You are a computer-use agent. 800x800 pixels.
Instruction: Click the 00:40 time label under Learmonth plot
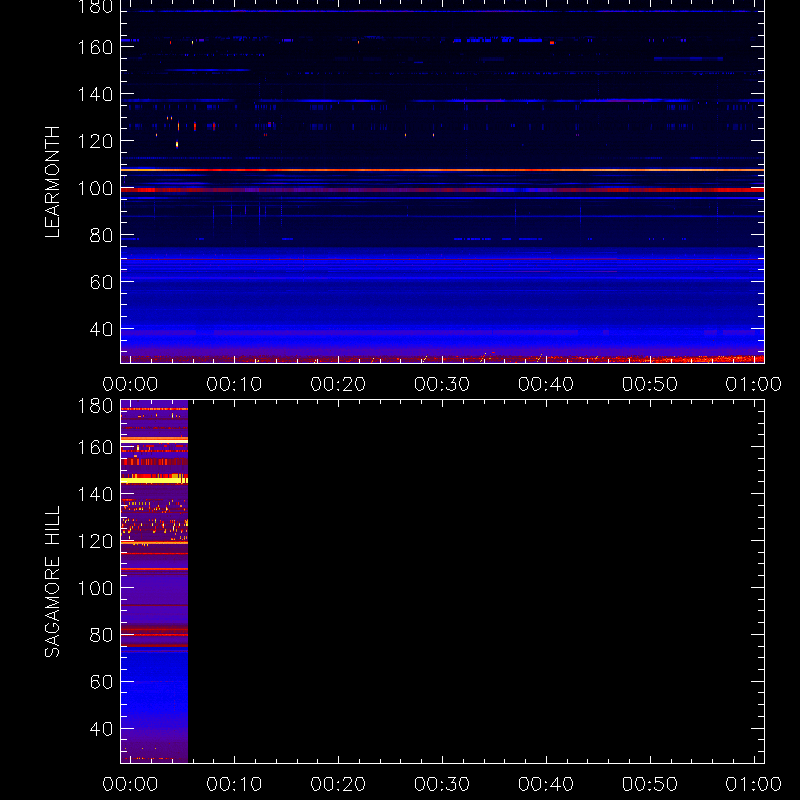[546, 384]
